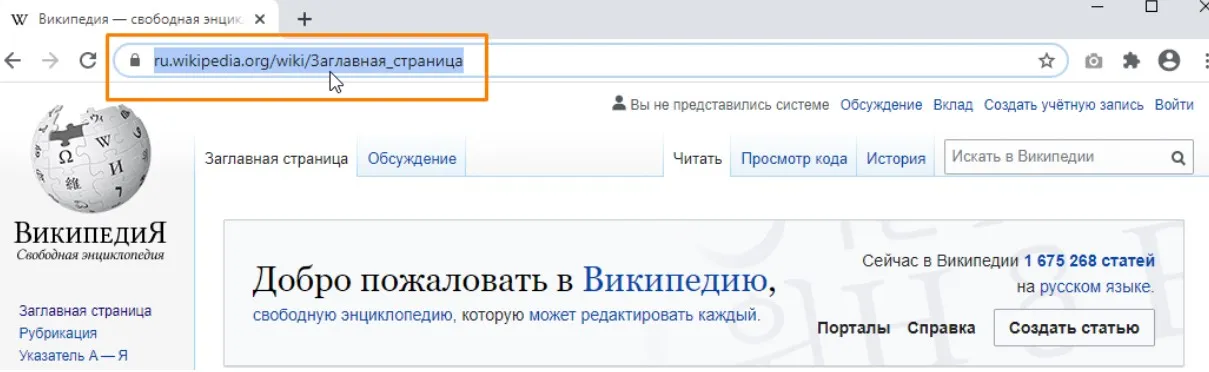Click the camera screenshot extension icon
The width and height of the screenshot is (1209, 372).
pyautogui.click(x=1094, y=61)
